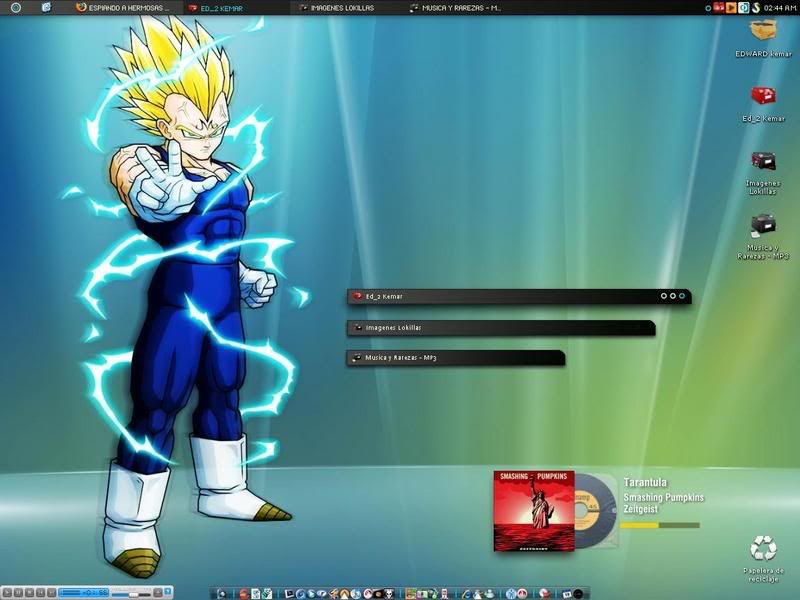Click the 'Tarantula' track title
The image size is (800, 600).
pyautogui.click(x=645, y=482)
